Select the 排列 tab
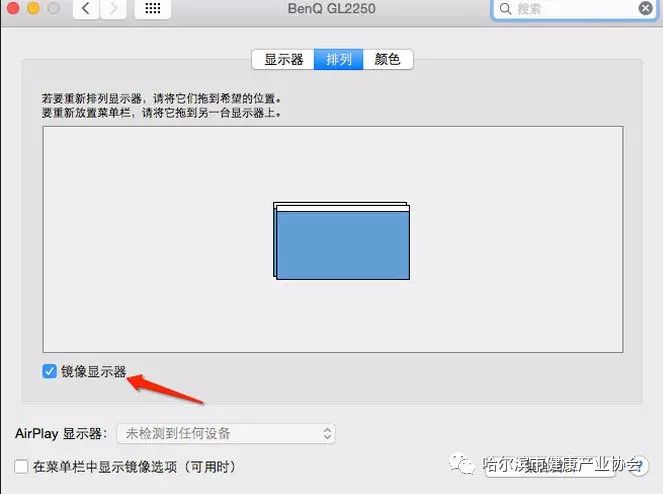The width and height of the screenshot is (663, 494). click(338, 59)
